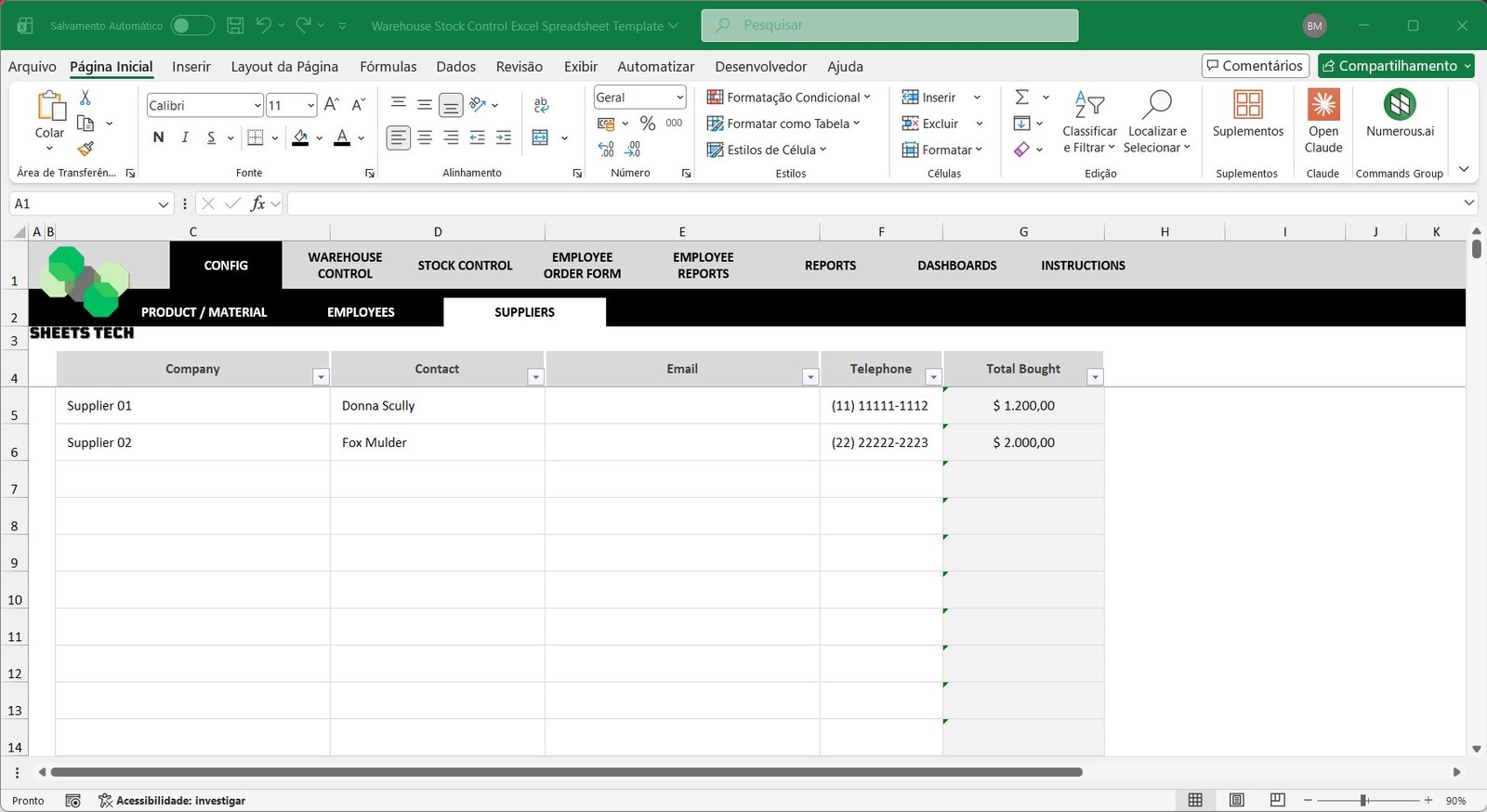Click the Comentários button
The width and height of the screenshot is (1487, 812).
tap(1255, 66)
